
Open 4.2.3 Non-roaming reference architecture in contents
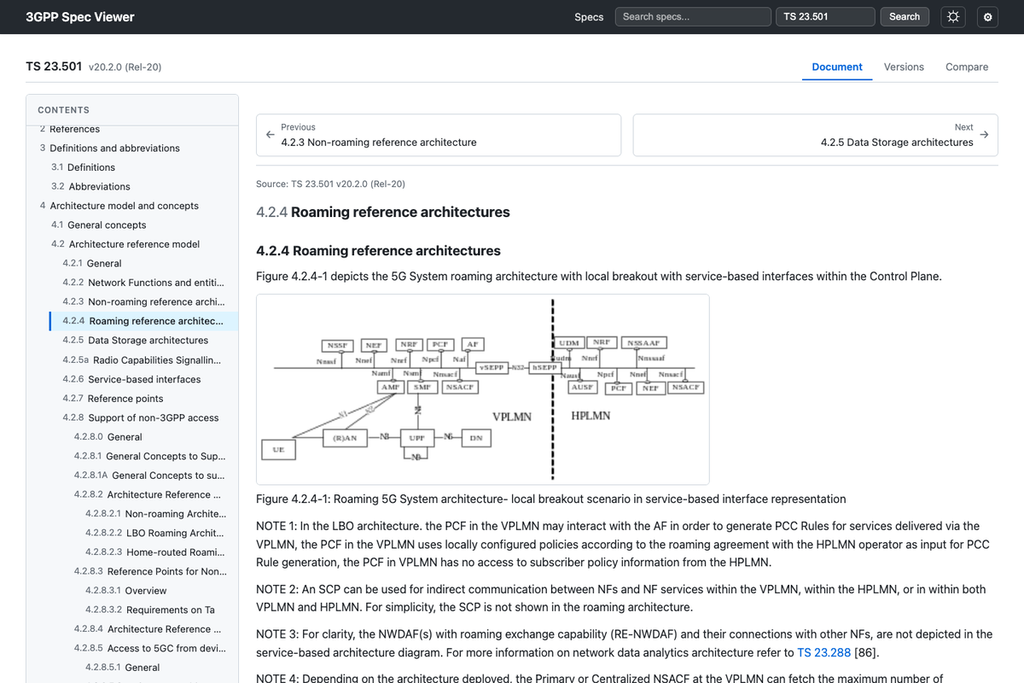[144, 302]
